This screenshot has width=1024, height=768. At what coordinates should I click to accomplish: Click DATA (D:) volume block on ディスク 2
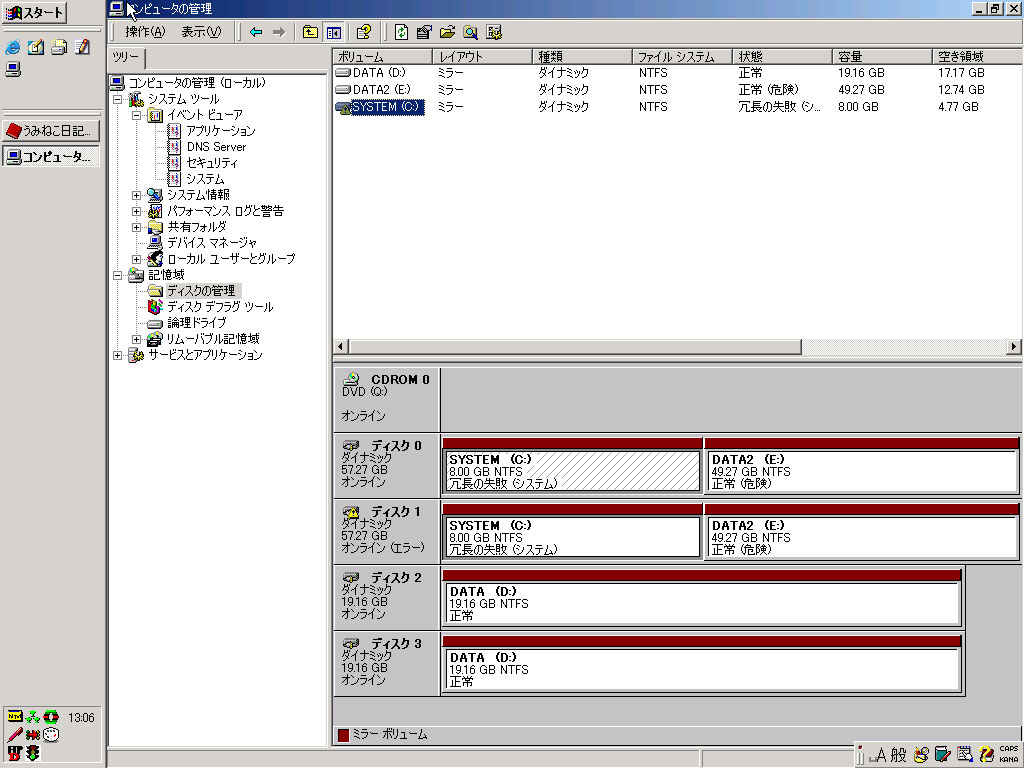[702, 598]
